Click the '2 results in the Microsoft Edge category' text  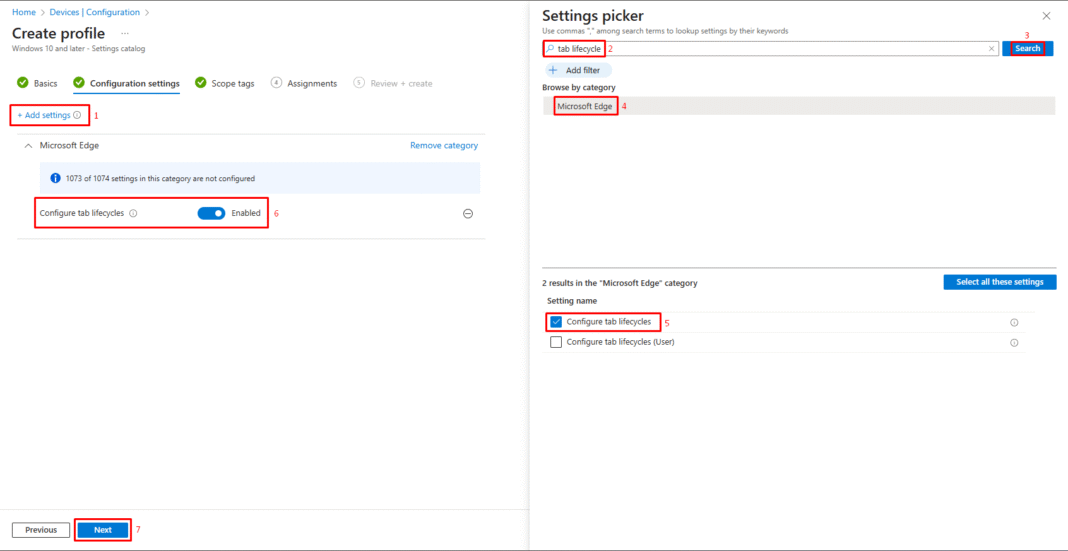(620, 282)
